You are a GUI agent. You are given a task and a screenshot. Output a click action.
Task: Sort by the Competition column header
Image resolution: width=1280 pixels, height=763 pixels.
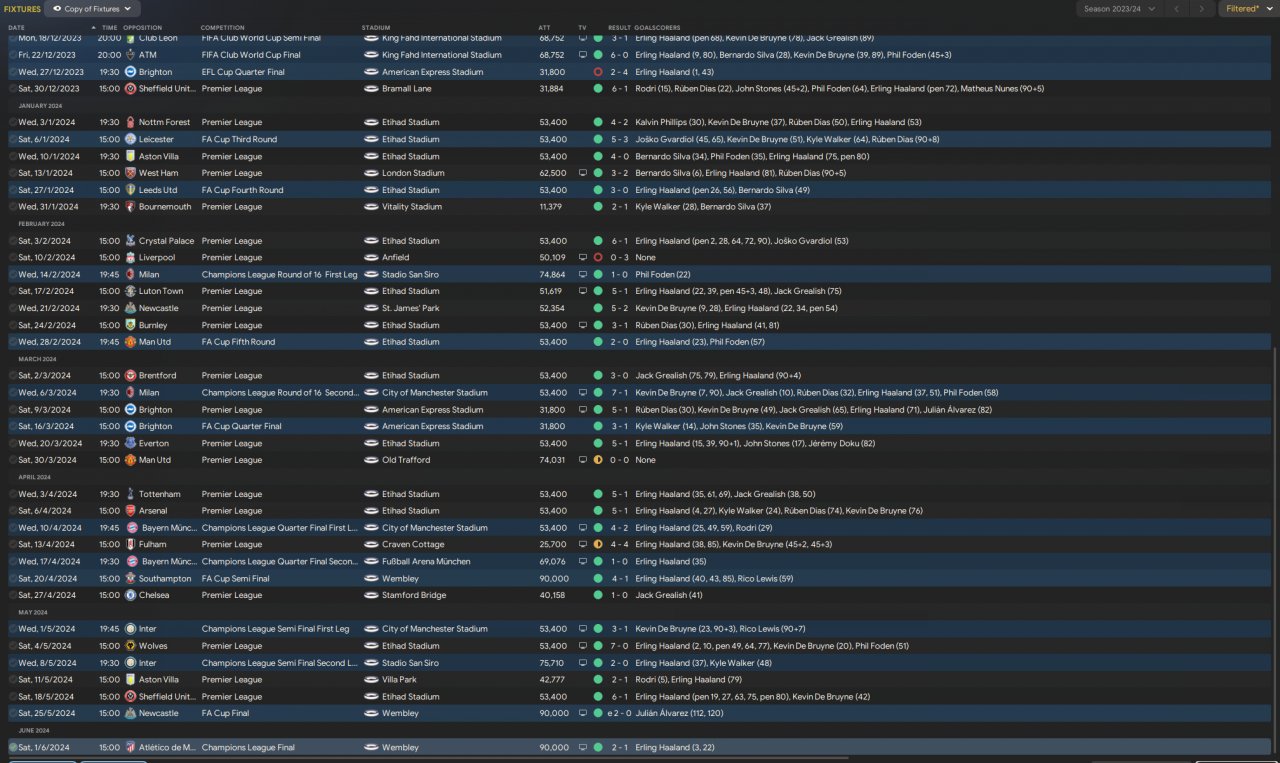pyautogui.click(x=222, y=27)
